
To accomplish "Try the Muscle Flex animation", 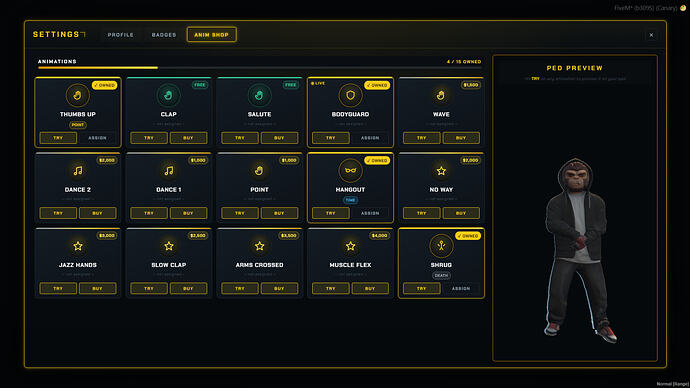I will pyautogui.click(x=330, y=288).
